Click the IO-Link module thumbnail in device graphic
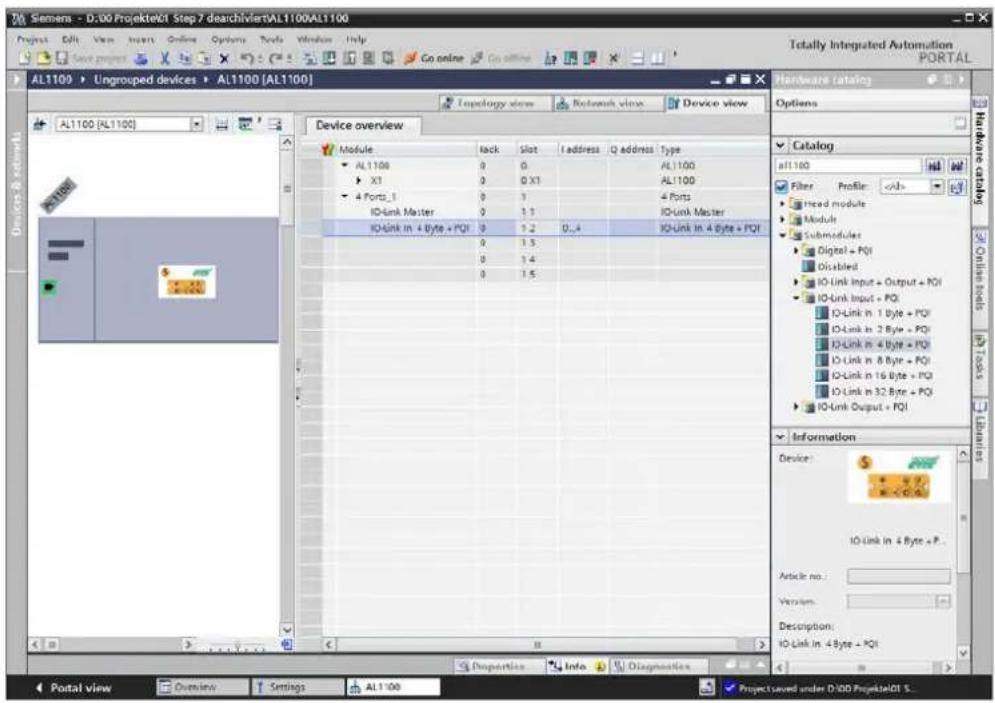The width and height of the screenshot is (995, 703). [x=187, y=282]
